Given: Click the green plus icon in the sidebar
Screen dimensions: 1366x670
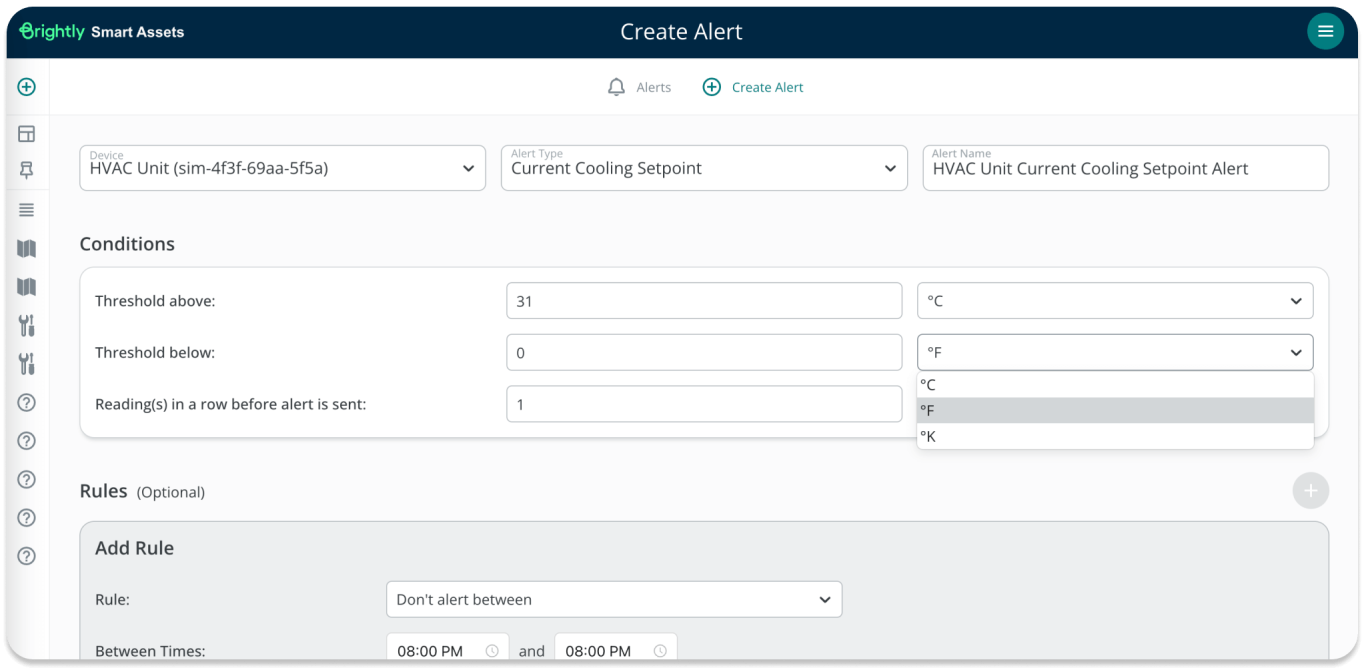Looking at the screenshot, I should click(x=26, y=86).
